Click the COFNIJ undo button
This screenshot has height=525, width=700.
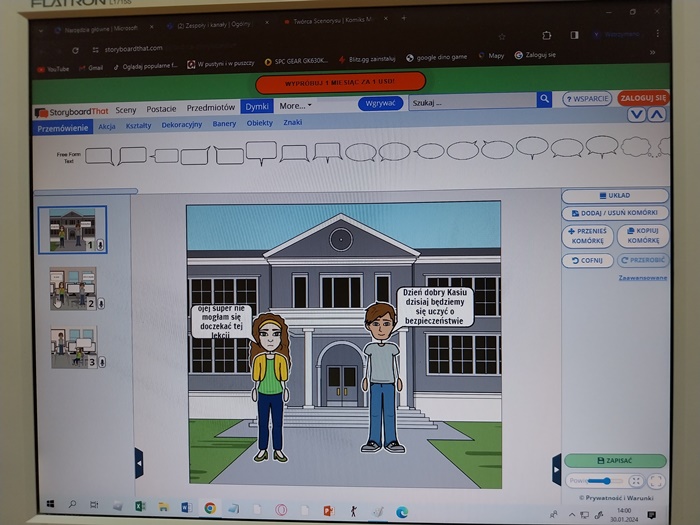tap(588, 260)
